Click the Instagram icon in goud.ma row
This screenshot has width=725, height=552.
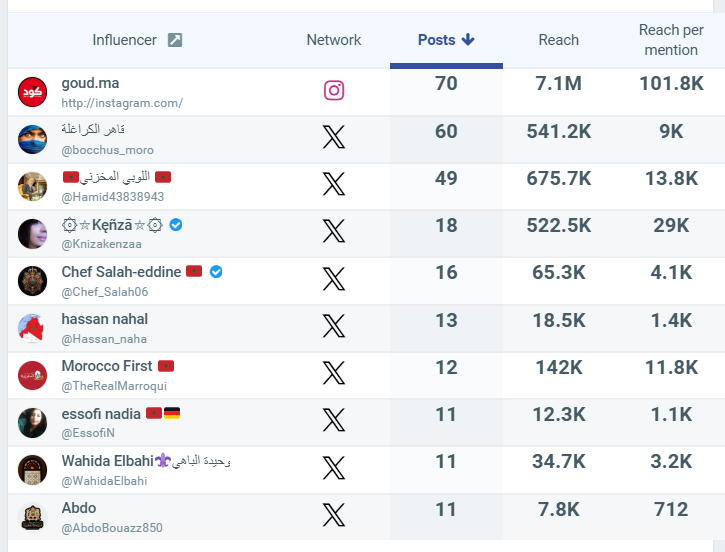(x=334, y=91)
